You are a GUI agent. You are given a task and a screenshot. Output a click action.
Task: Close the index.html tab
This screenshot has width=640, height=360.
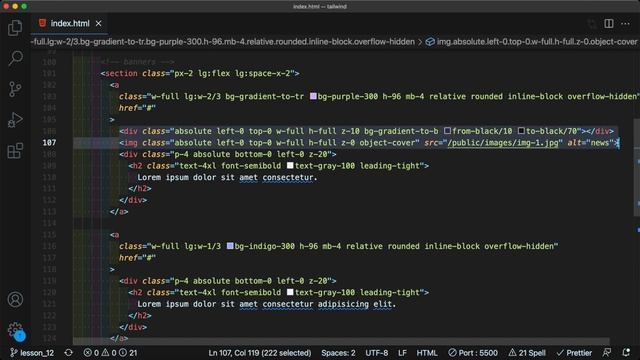98,24
